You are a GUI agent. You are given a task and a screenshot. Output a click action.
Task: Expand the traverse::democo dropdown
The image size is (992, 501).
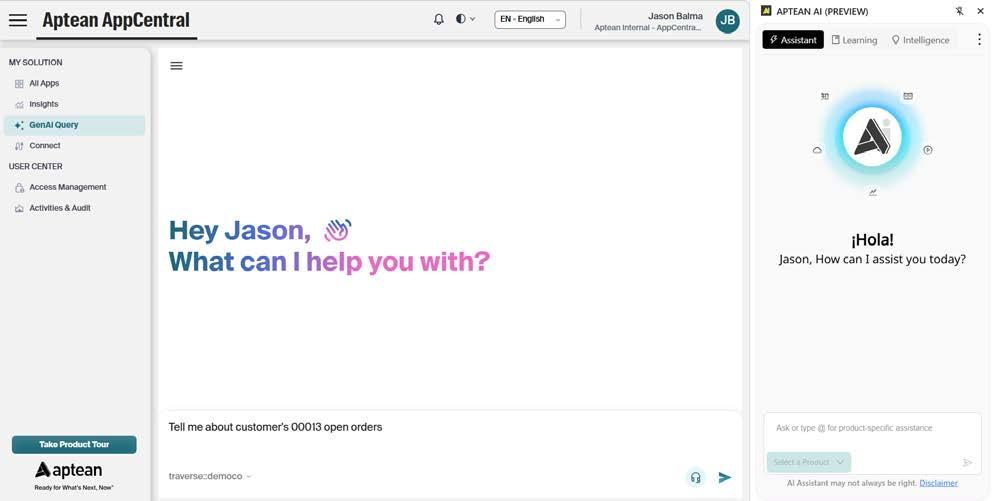210,476
